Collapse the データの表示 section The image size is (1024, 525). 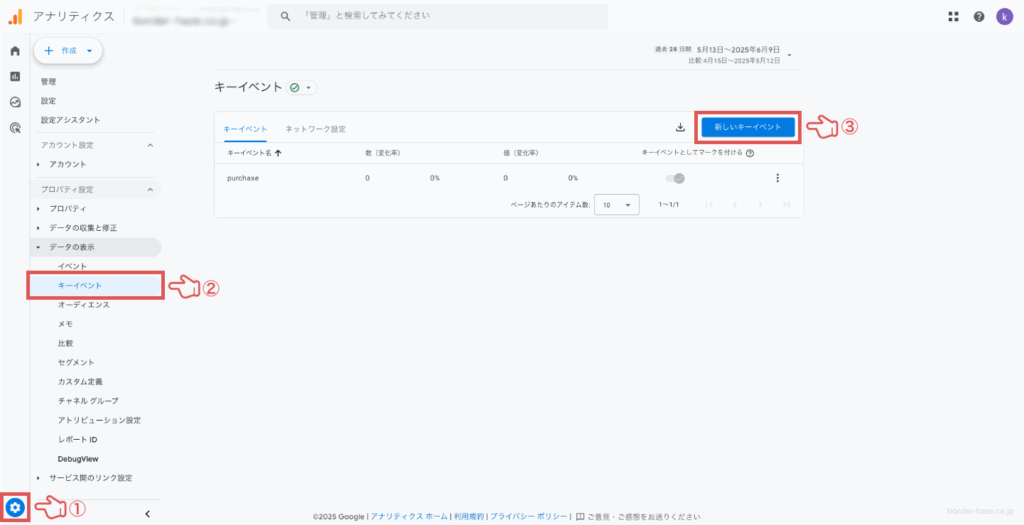39,247
